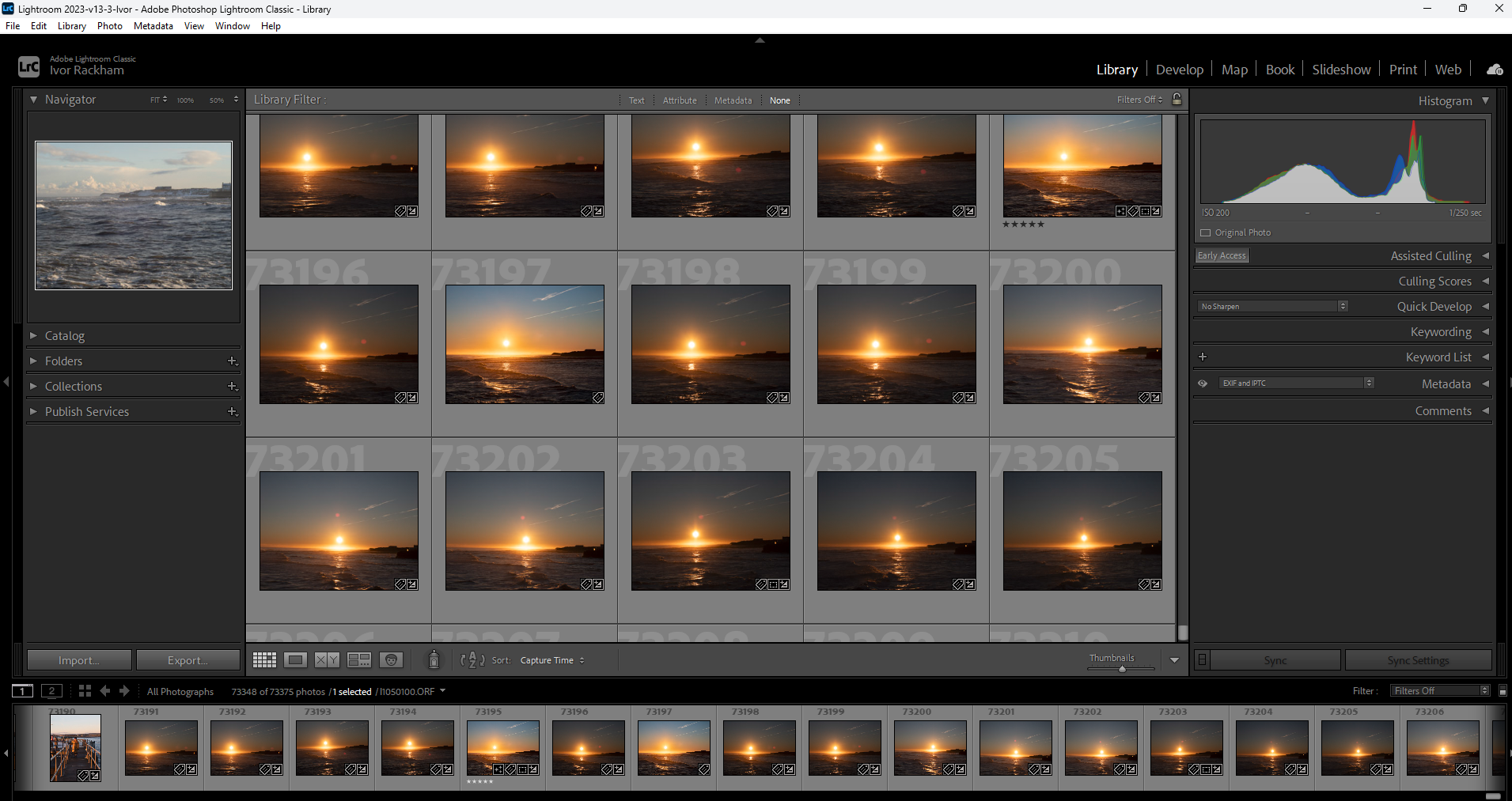Screen dimensions: 1512x801
Task: Open the Library menu
Action: 71,25
